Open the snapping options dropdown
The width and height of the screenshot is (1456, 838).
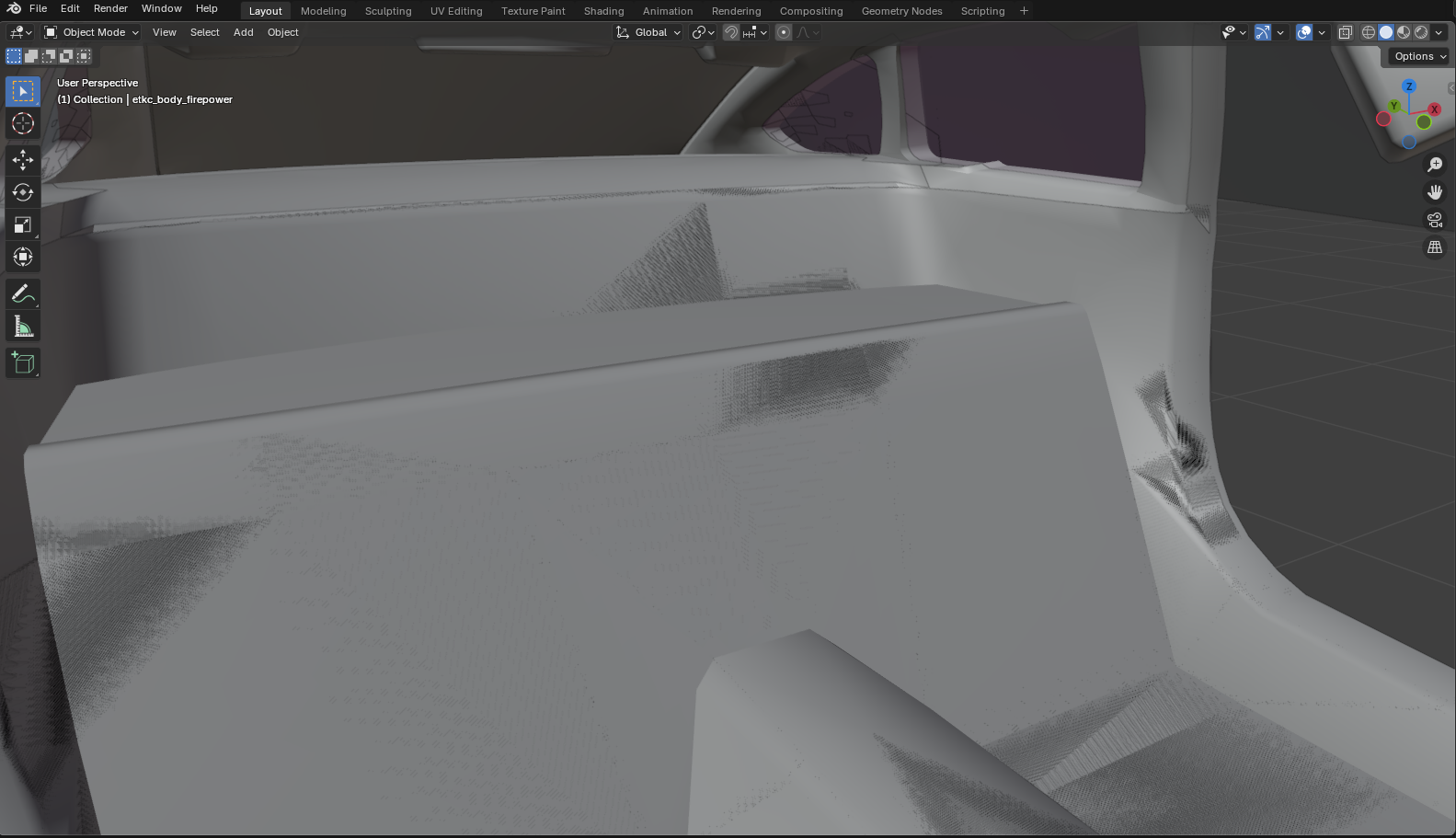754,32
